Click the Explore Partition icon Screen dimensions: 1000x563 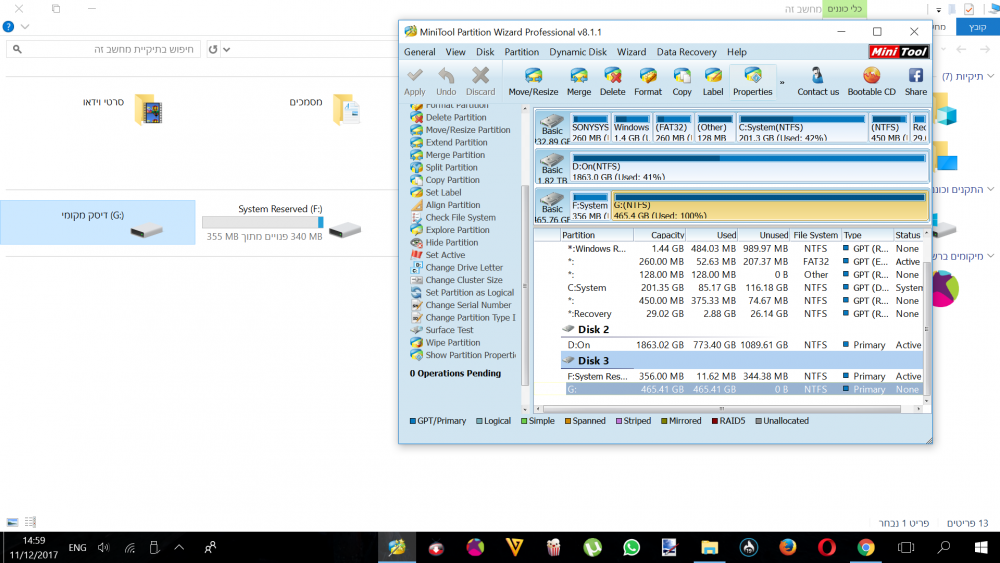(x=416, y=230)
